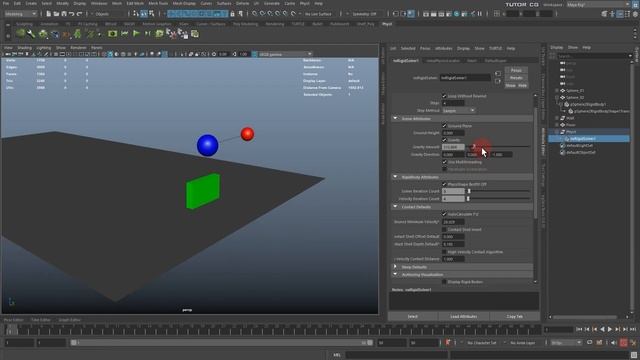Collapse Rigid Body Attributes section
The width and height of the screenshot is (640, 360).
click(x=395, y=177)
